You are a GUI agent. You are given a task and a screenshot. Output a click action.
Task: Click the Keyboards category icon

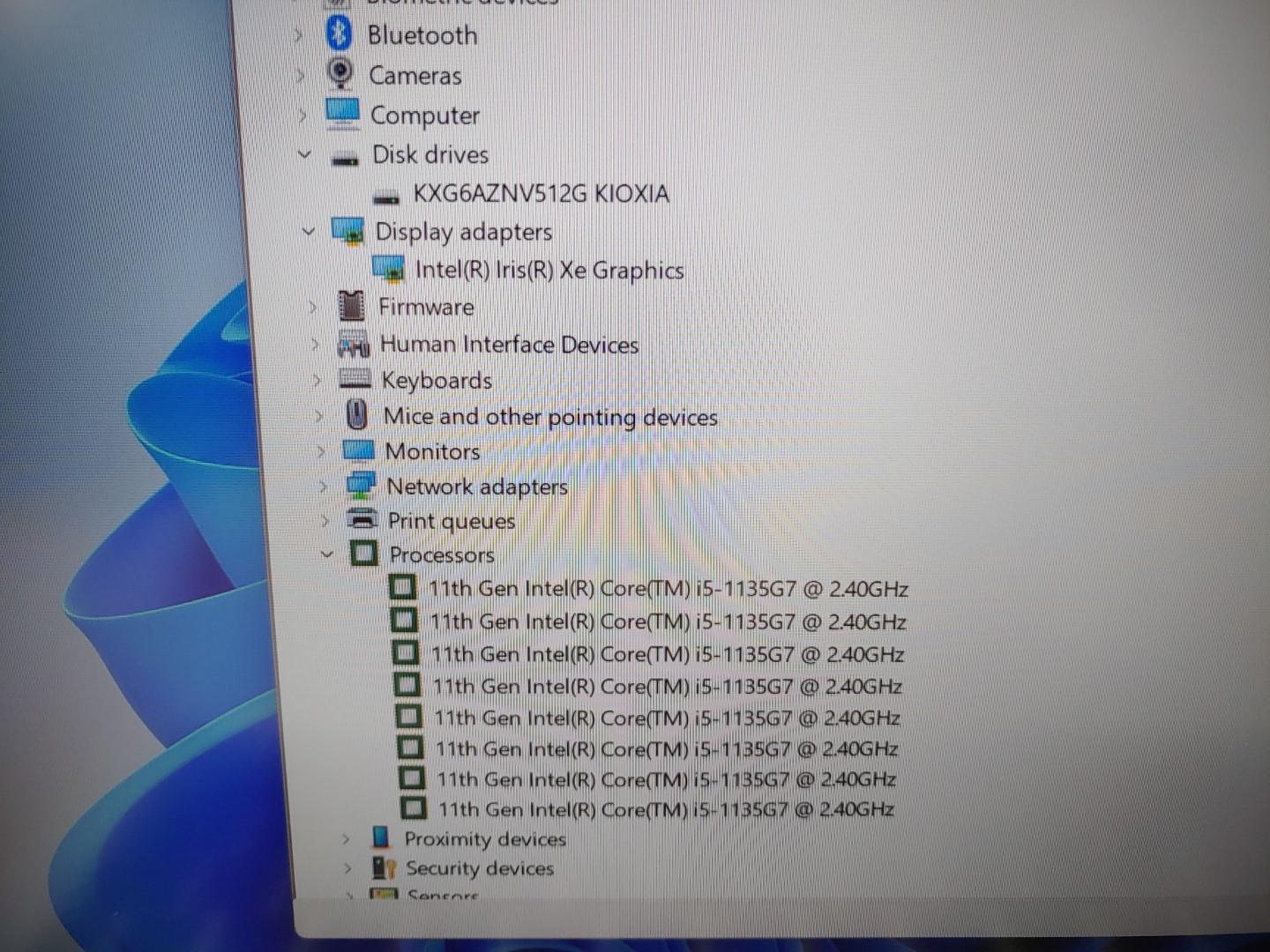click(355, 380)
